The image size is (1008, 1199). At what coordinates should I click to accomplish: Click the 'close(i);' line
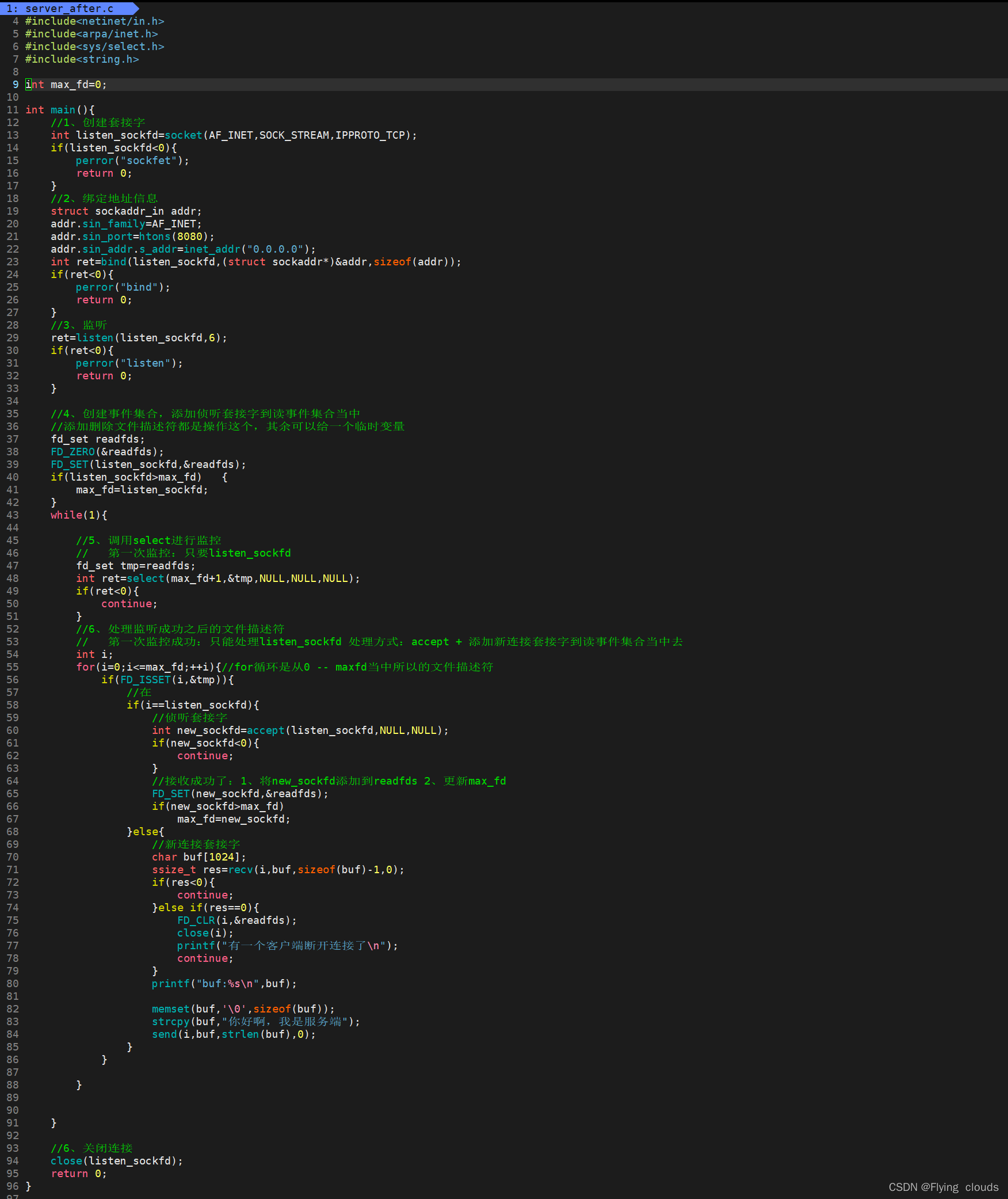click(205, 933)
